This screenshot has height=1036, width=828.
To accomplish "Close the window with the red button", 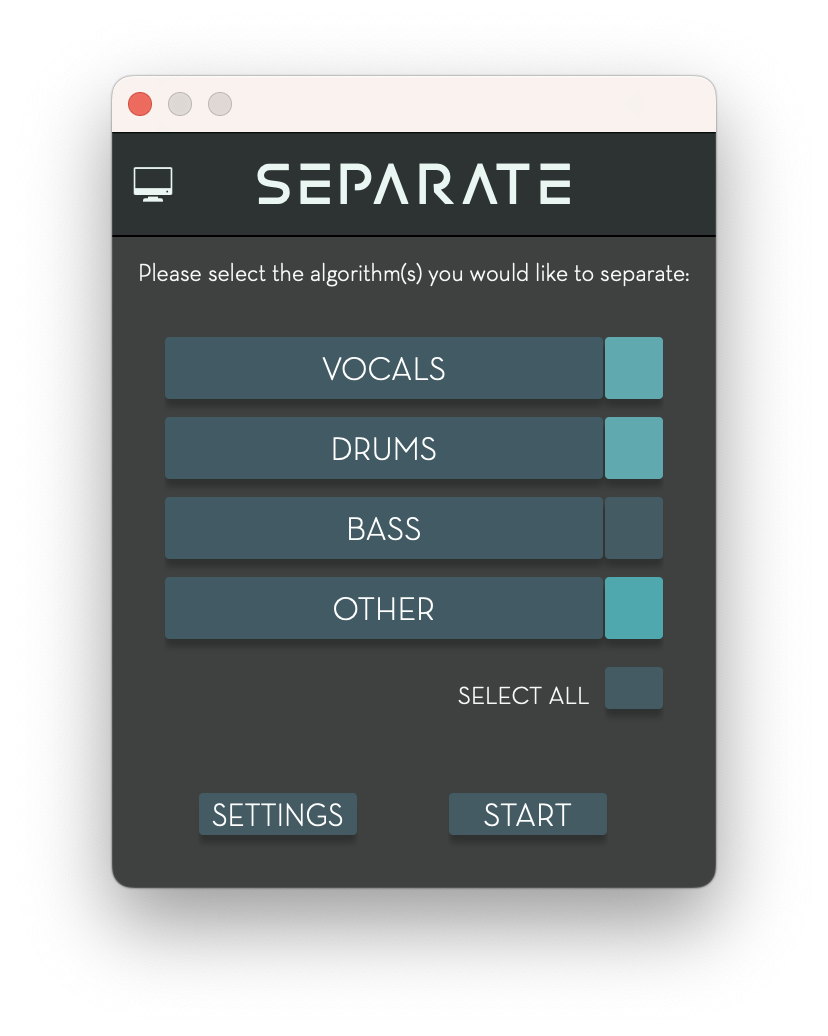I will [140, 104].
